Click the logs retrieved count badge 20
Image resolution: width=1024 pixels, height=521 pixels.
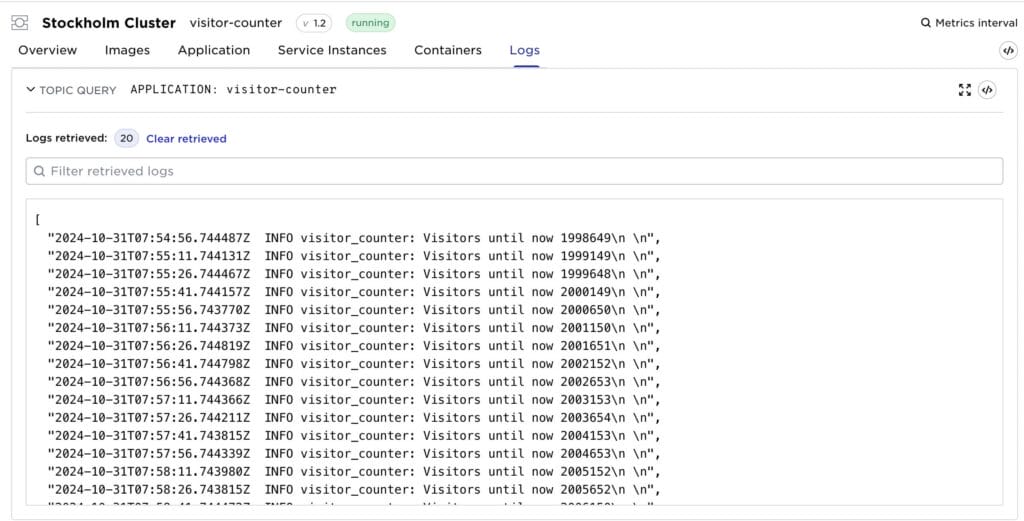(127, 139)
